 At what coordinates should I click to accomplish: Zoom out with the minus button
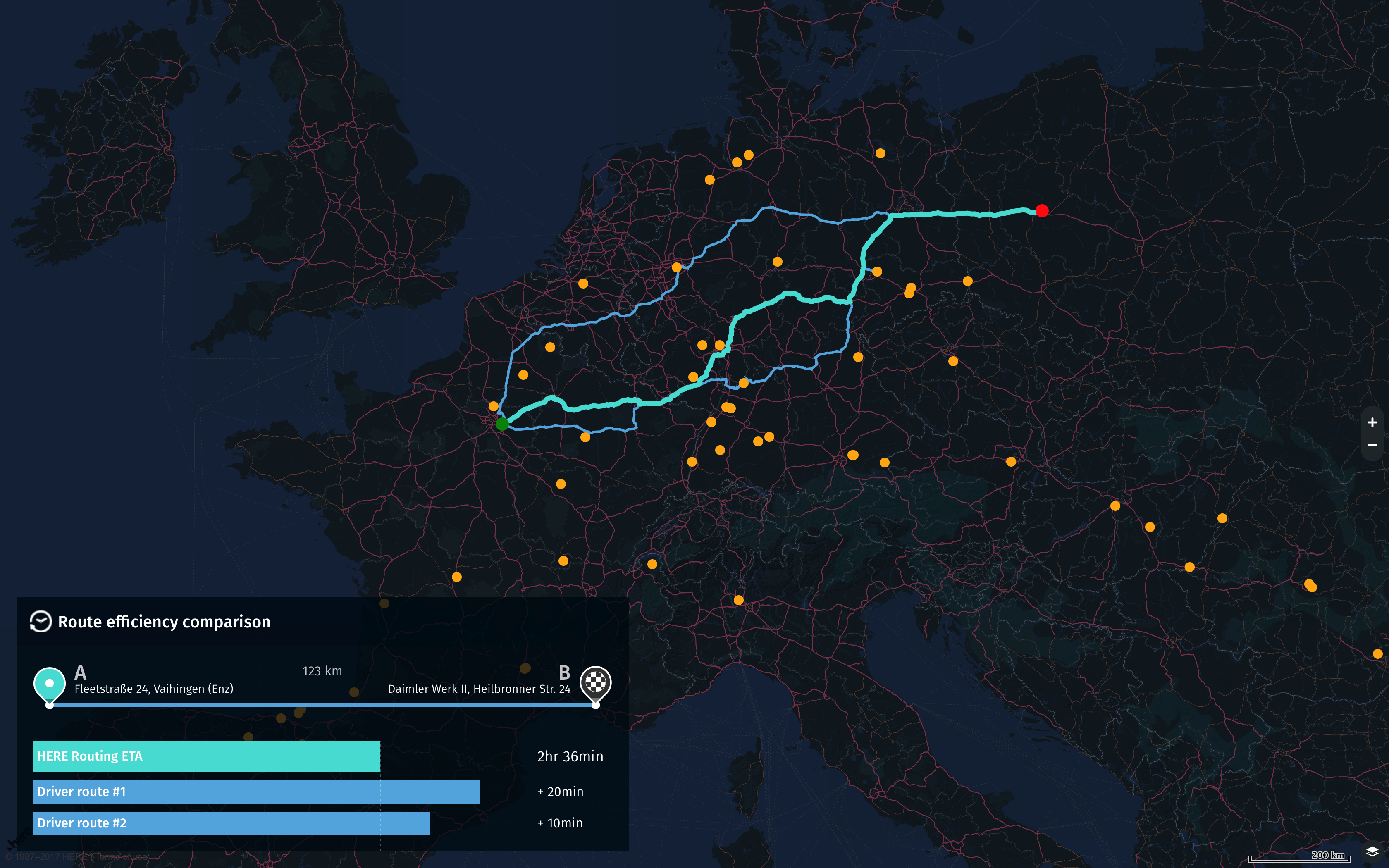click(1372, 445)
